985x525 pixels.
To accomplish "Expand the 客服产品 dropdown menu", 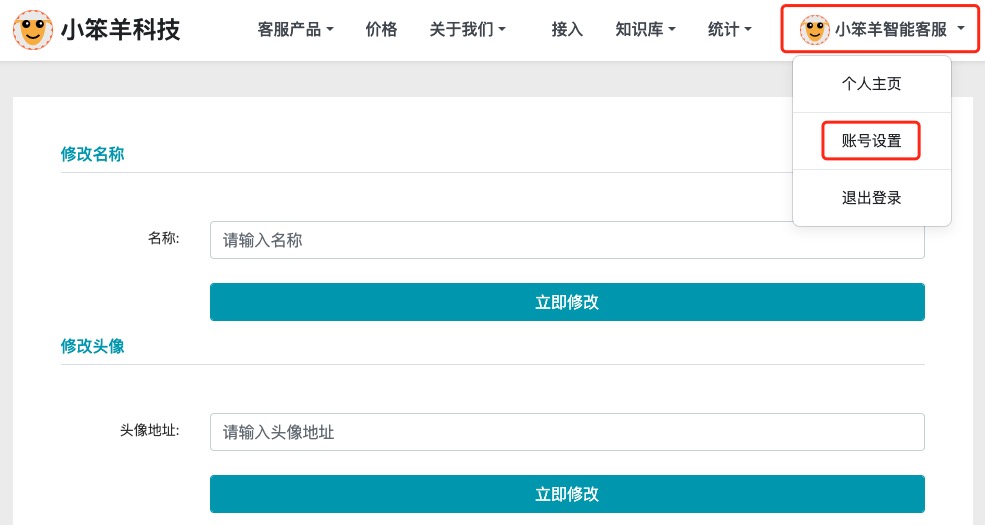I will click(x=295, y=30).
